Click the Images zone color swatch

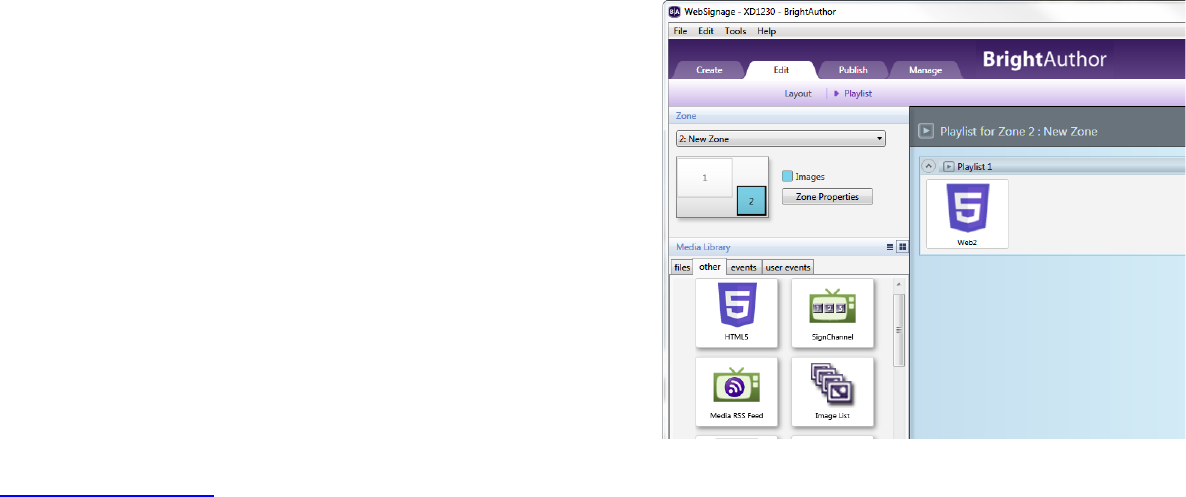click(x=787, y=176)
